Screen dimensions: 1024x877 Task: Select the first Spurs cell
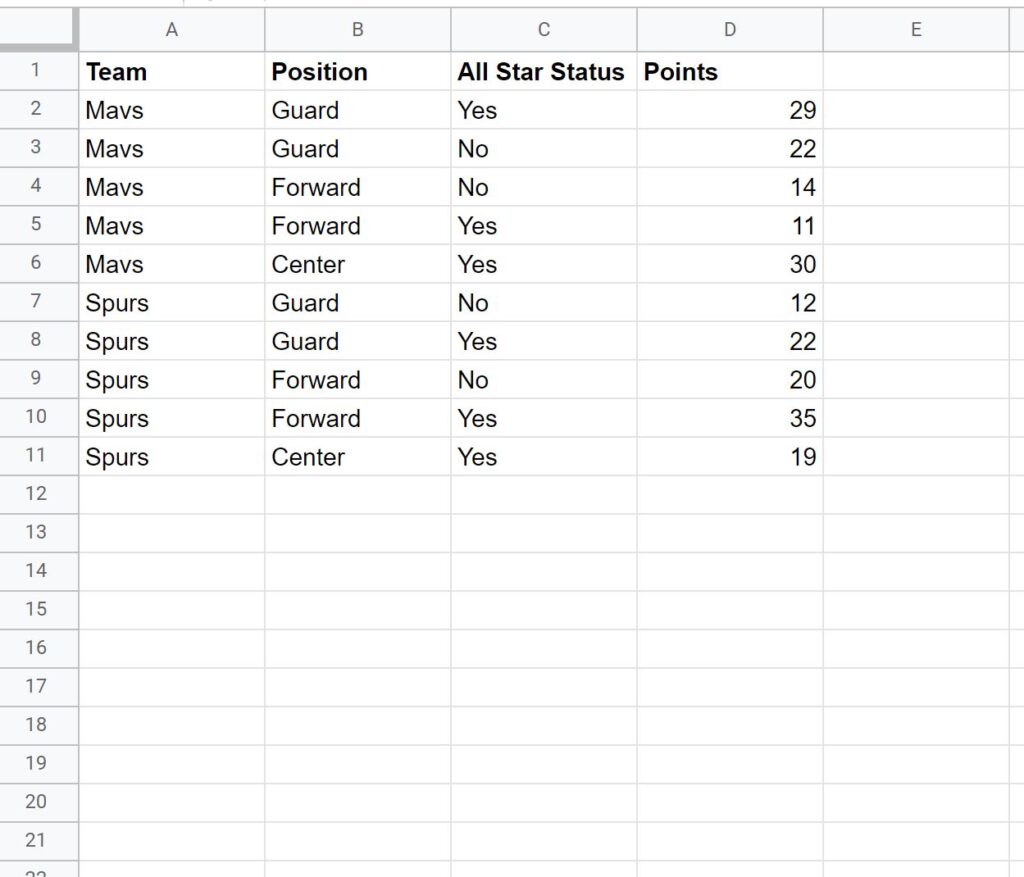[x=171, y=302]
